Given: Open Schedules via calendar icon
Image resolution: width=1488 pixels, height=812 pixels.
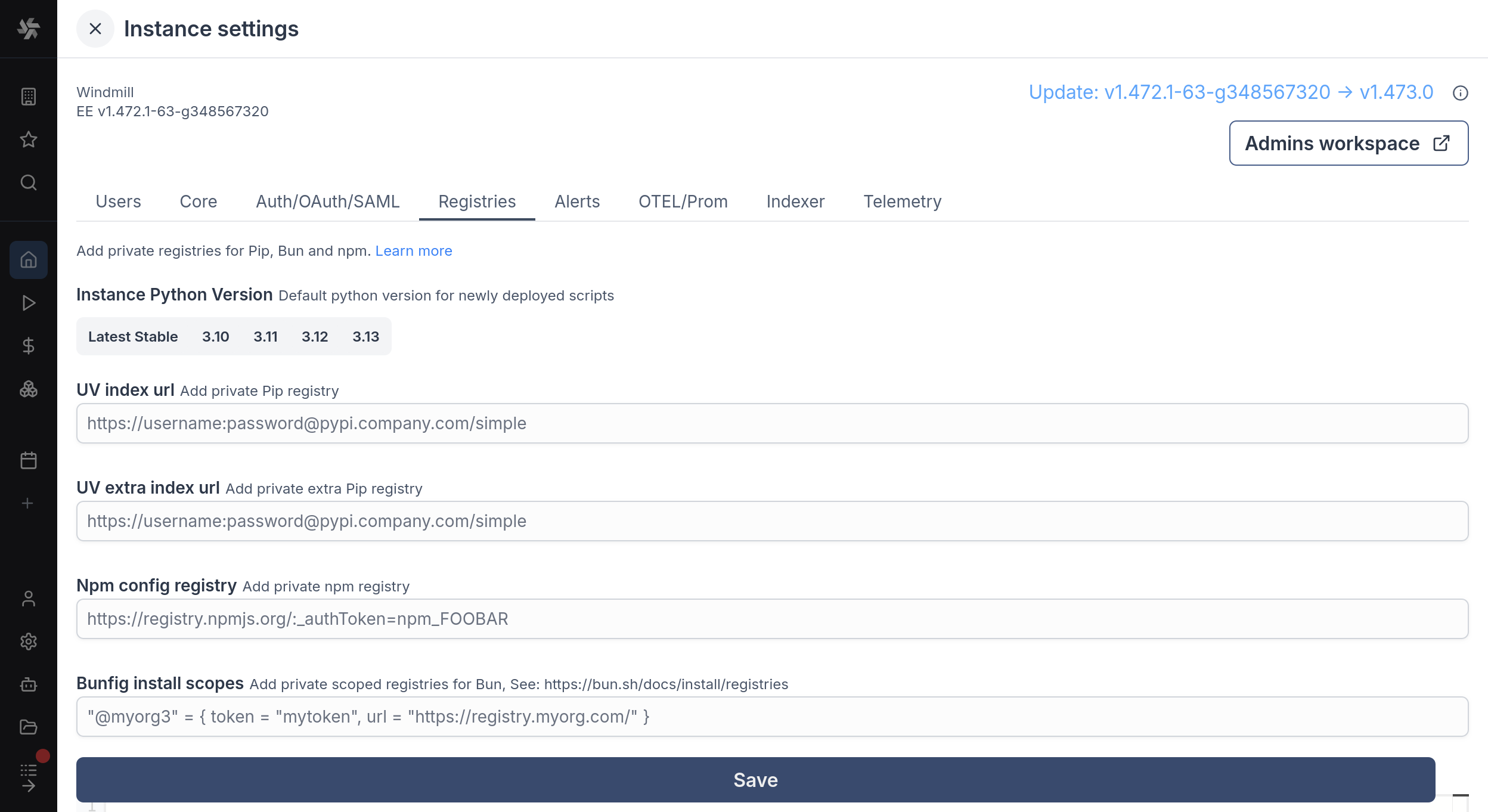Looking at the screenshot, I should [x=28, y=460].
